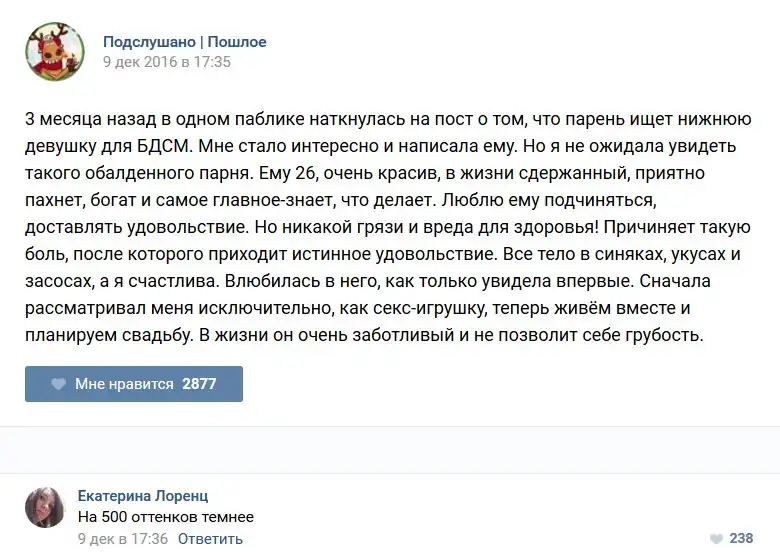Like Екатерина Лоренц's comment via heart icon
Viewport: 780px width, 552px height.
pos(715,538)
